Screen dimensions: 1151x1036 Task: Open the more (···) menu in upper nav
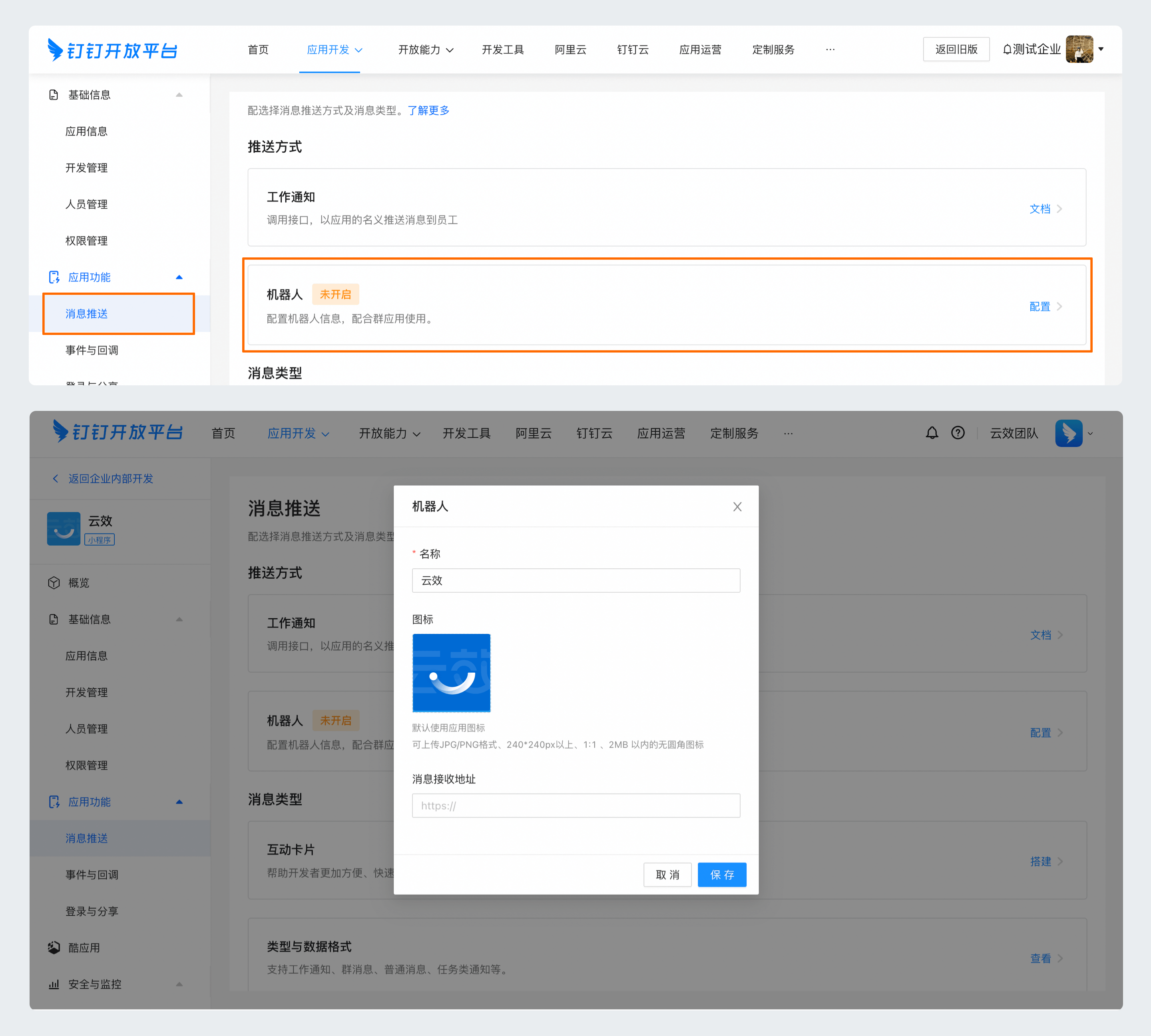(x=830, y=50)
